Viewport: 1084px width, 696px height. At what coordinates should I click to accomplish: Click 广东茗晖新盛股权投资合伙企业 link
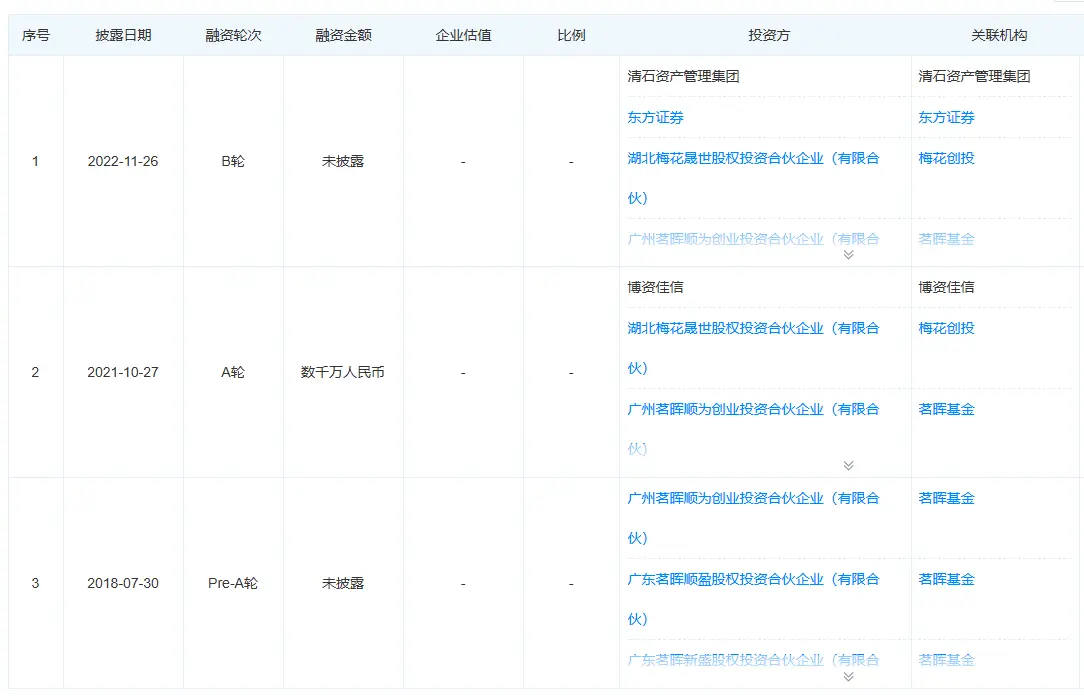[750, 660]
